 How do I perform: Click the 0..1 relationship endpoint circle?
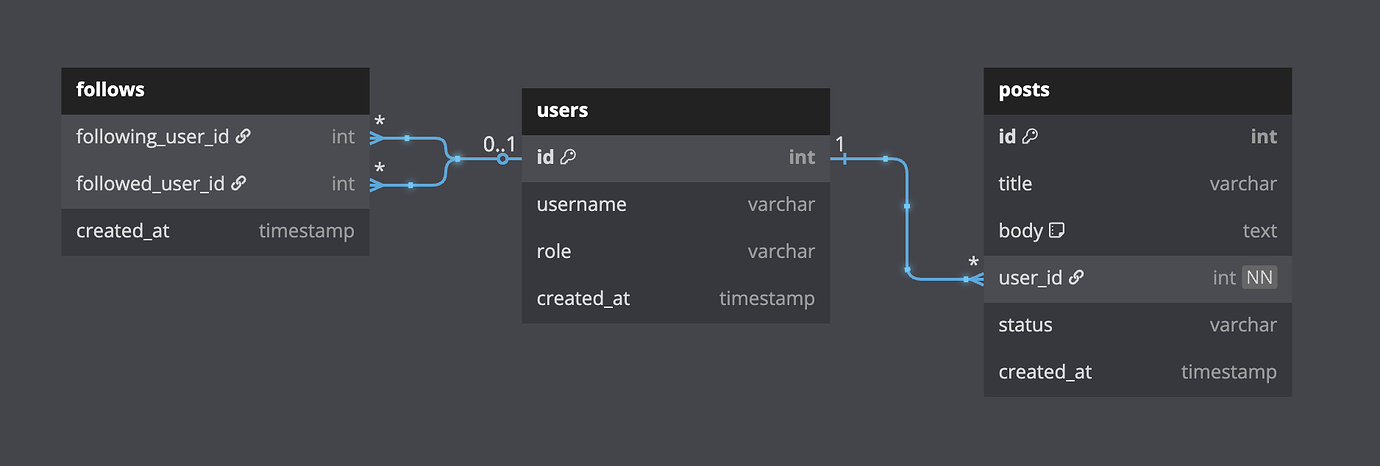point(503,158)
